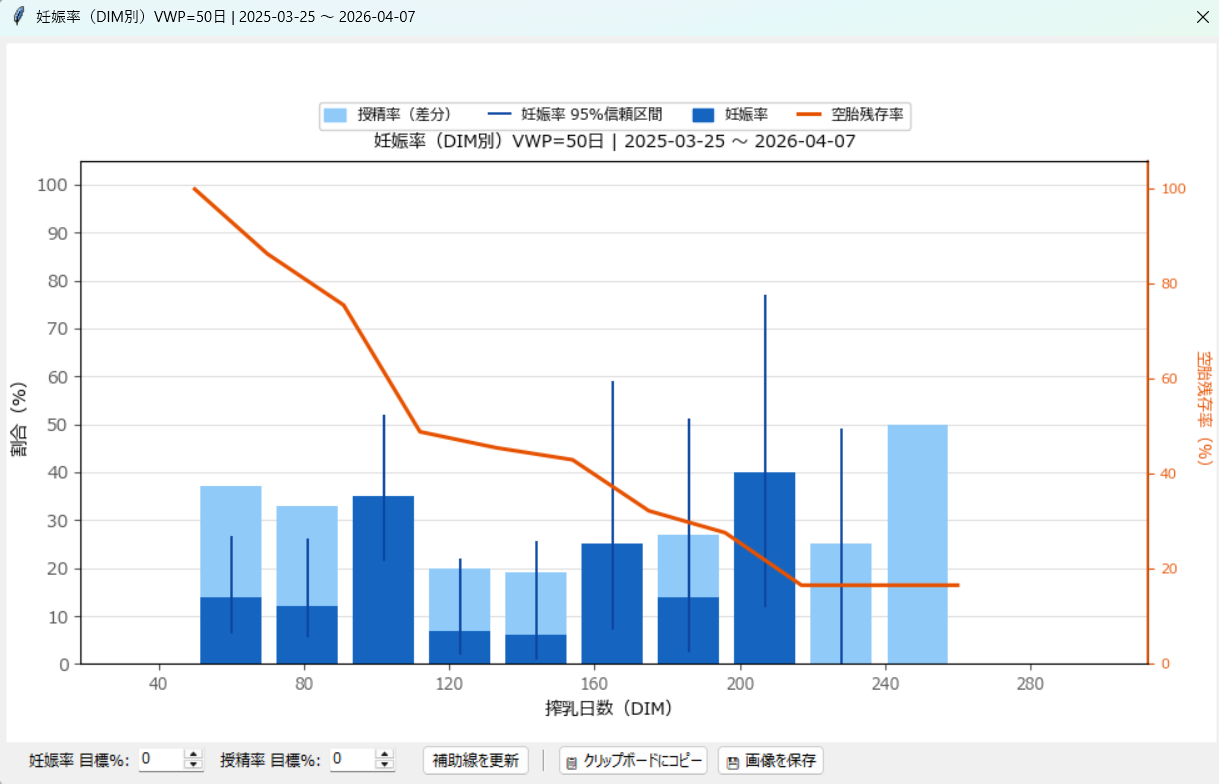Click the 160 tick on the x-axis
The height and width of the screenshot is (784, 1219).
pyautogui.click(x=594, y=685)
